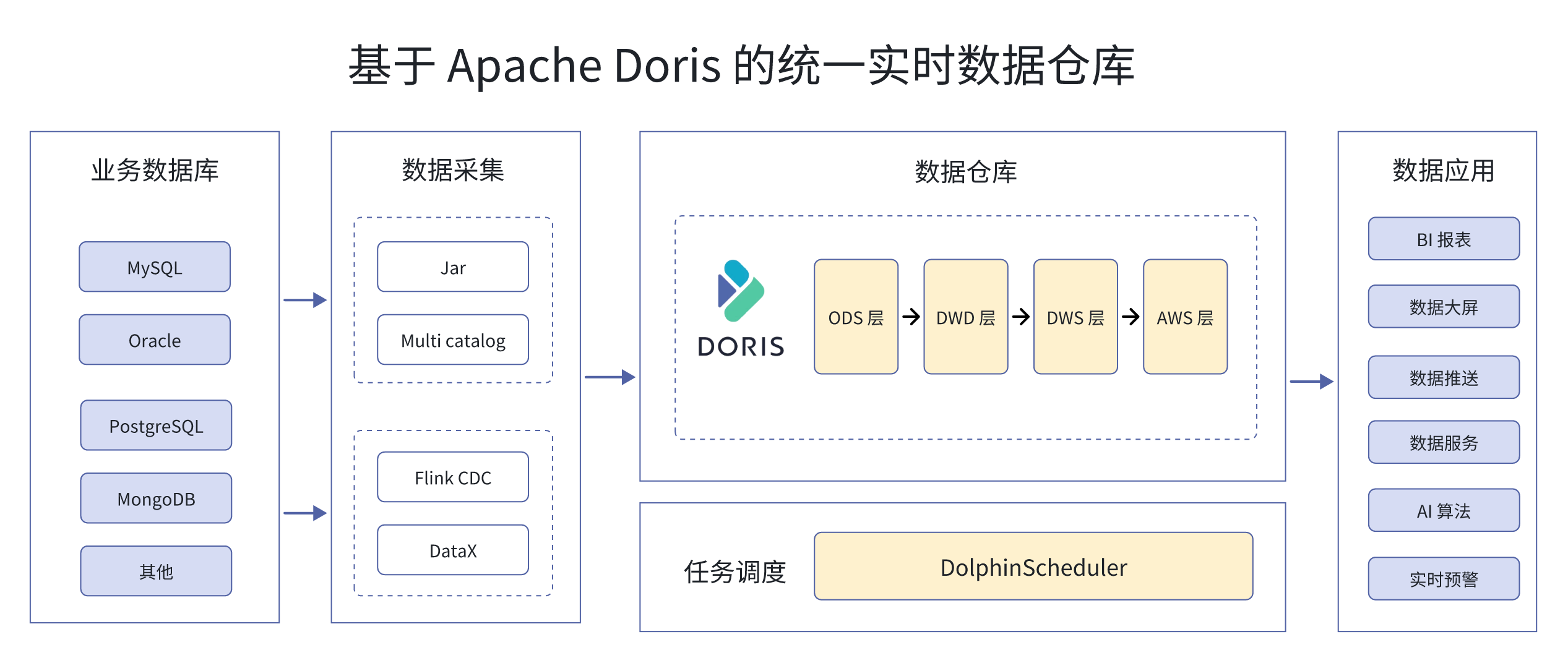Click the ODS 层 block

(856, 317)
